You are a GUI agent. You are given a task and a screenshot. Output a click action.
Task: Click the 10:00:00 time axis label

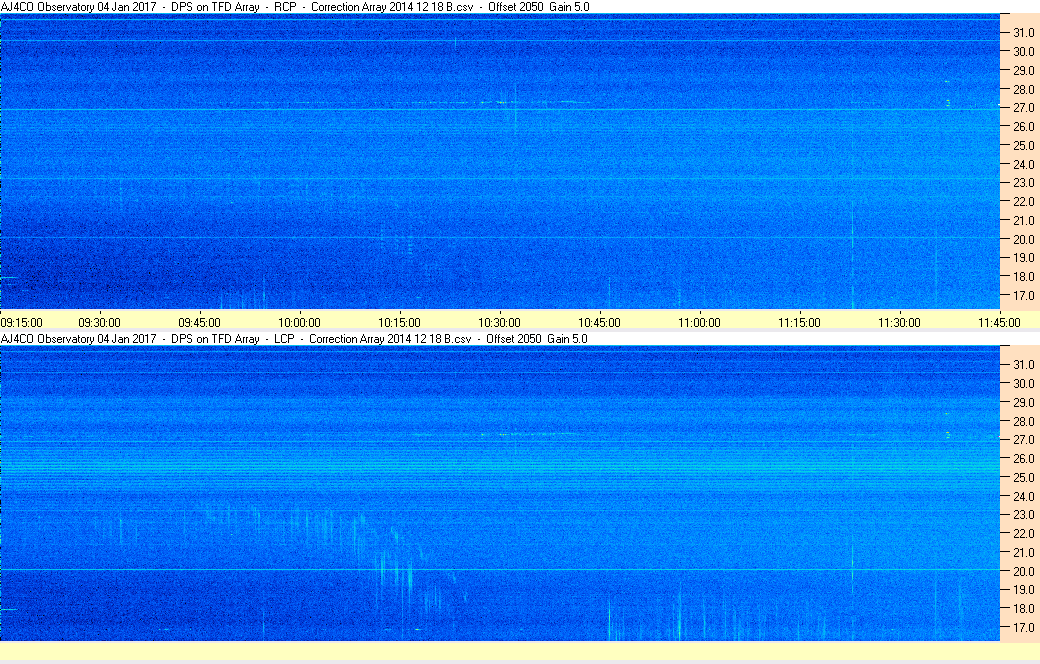pos(299,323)
